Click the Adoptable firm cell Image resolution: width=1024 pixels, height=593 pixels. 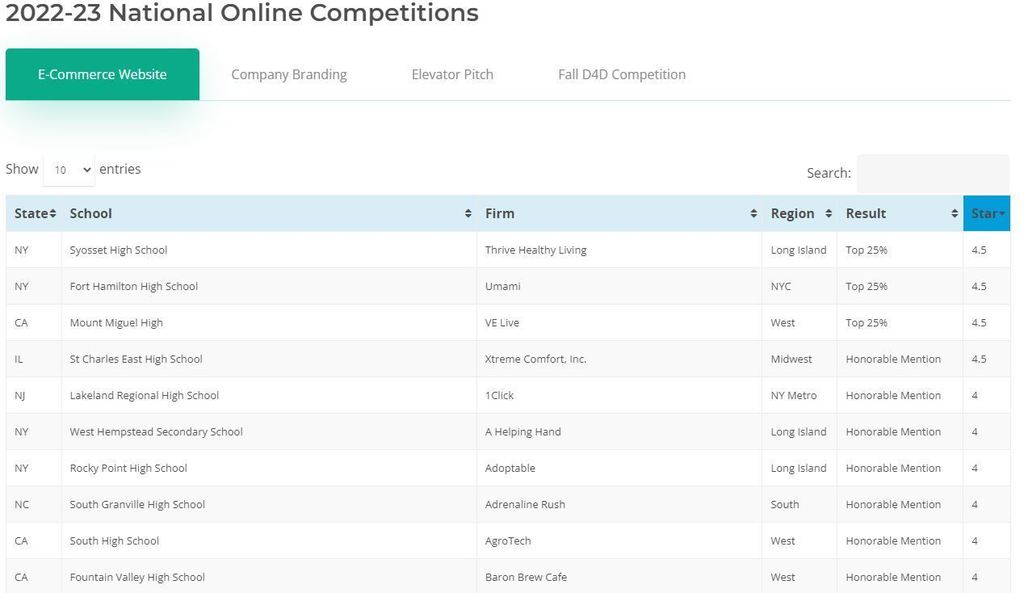619,468
